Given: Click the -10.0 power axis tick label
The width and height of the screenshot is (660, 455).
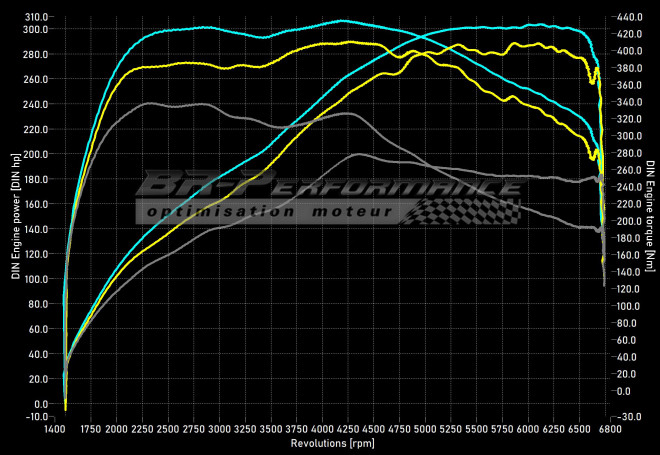Looking at the screenshot, I should pos(37,416).
